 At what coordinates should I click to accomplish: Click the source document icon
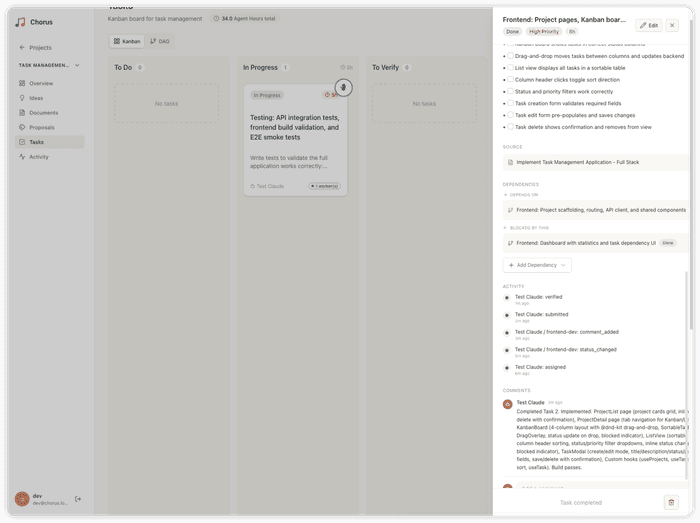pos(510,162)
